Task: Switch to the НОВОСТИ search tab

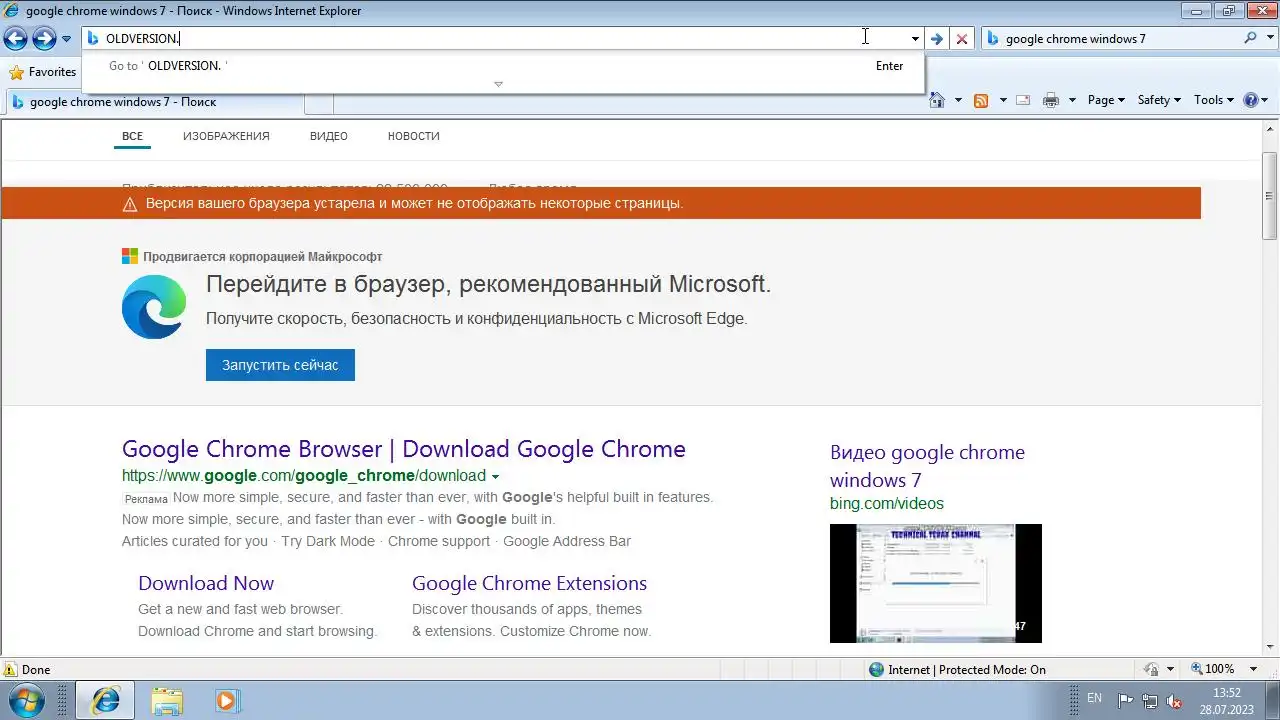Action: (414, 136)
